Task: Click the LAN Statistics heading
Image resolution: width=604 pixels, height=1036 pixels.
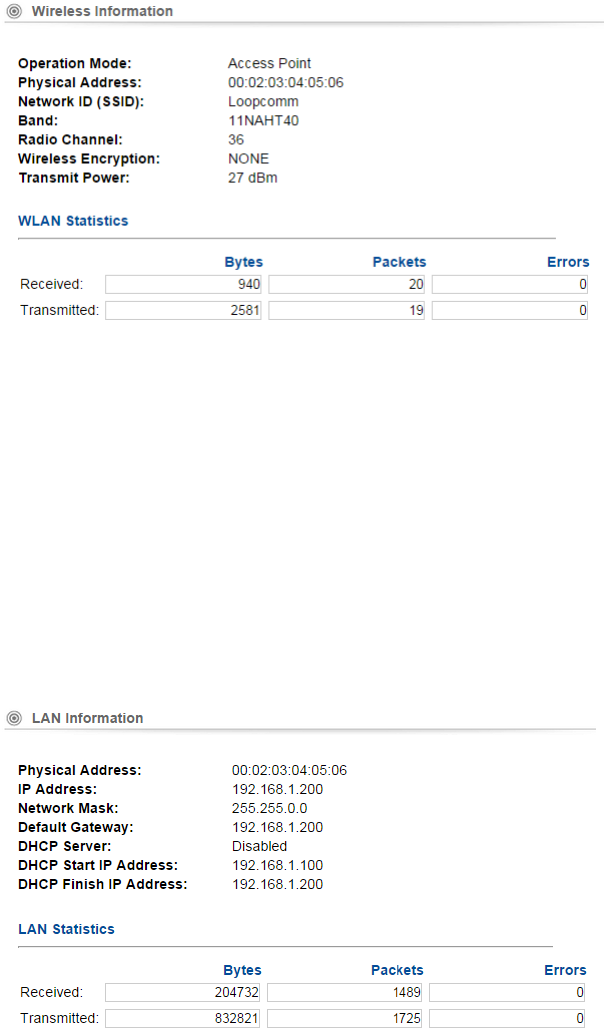Action: click(66, 929)
